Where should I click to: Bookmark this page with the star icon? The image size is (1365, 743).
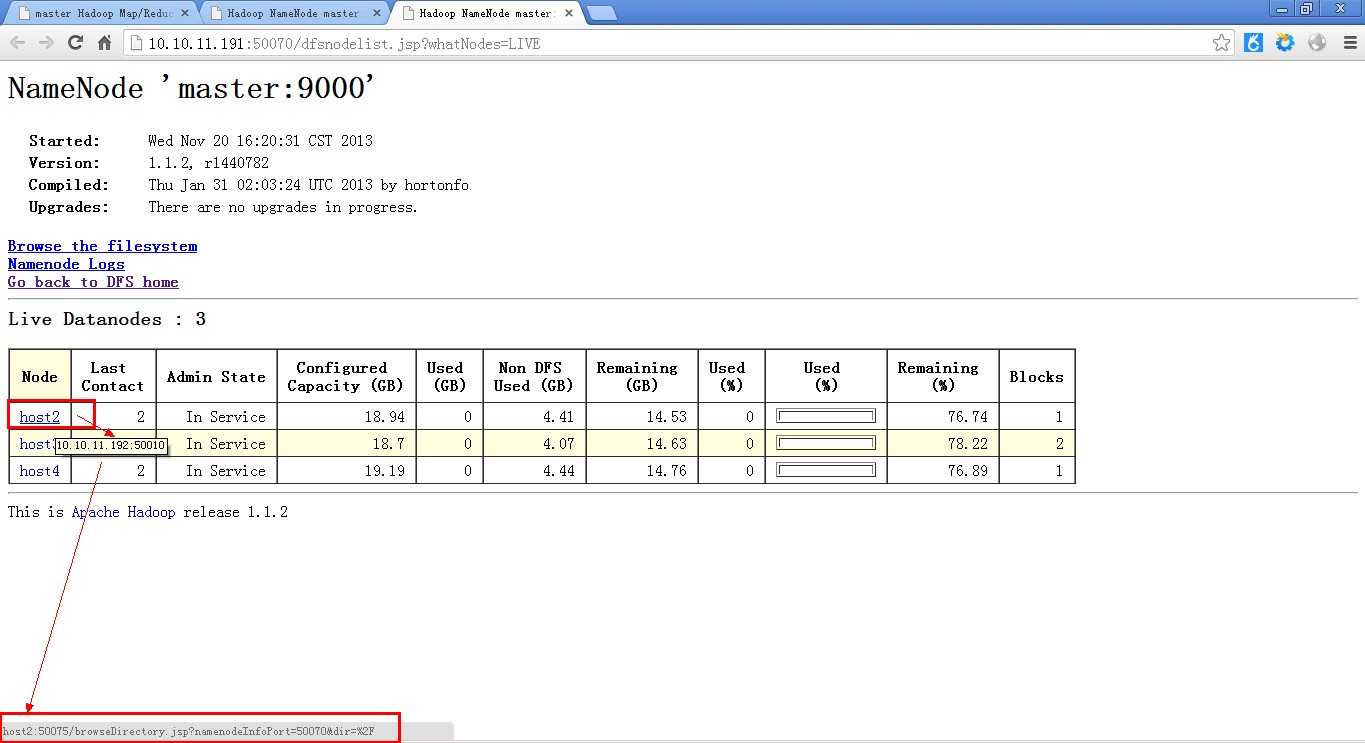[x=1221, y=43]
